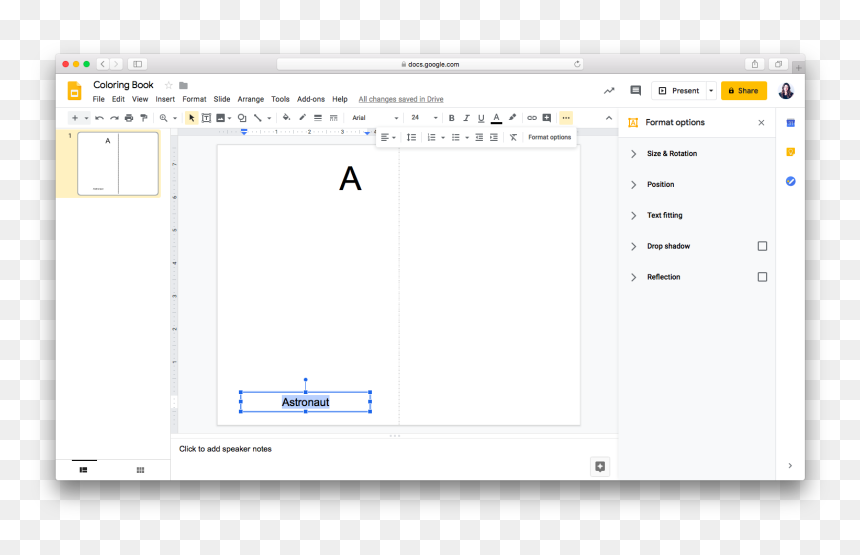Image resolution: width=860 pixels, height=555 pixels.
Task: Select the shape tool
Action: (242, 118)
